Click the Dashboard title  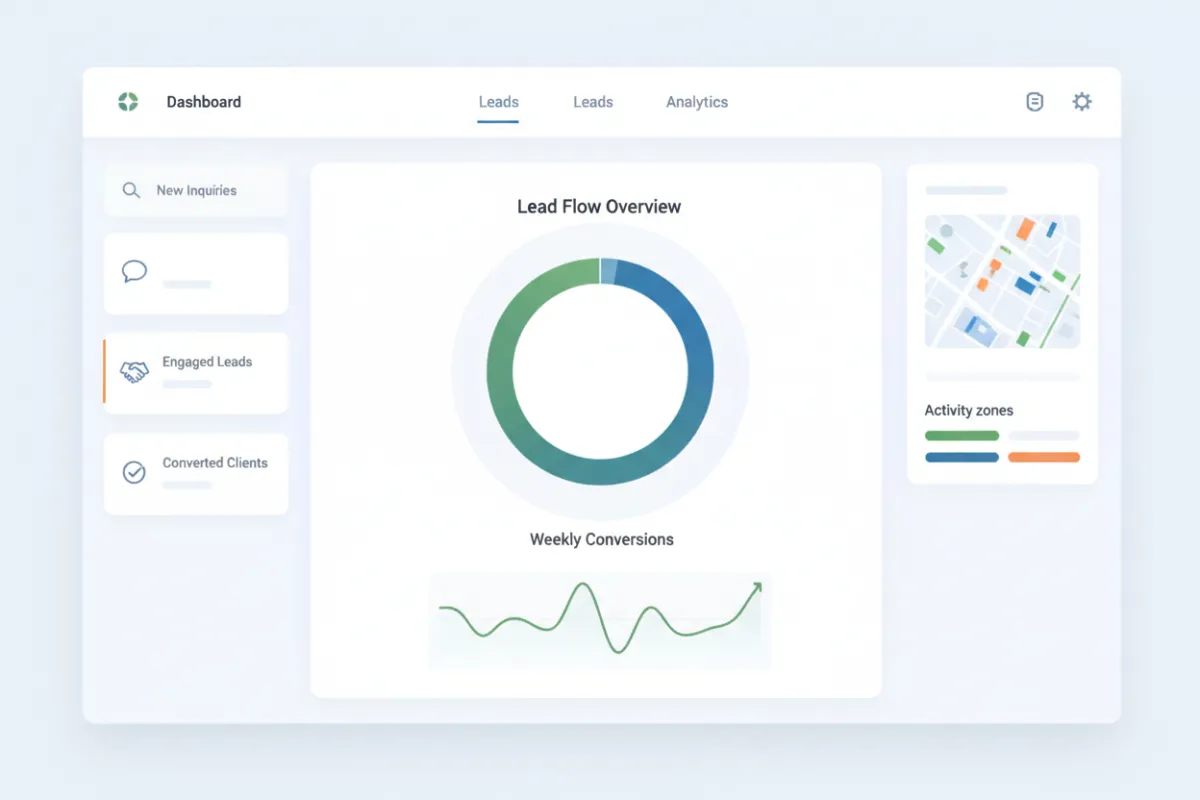(204, 102)
